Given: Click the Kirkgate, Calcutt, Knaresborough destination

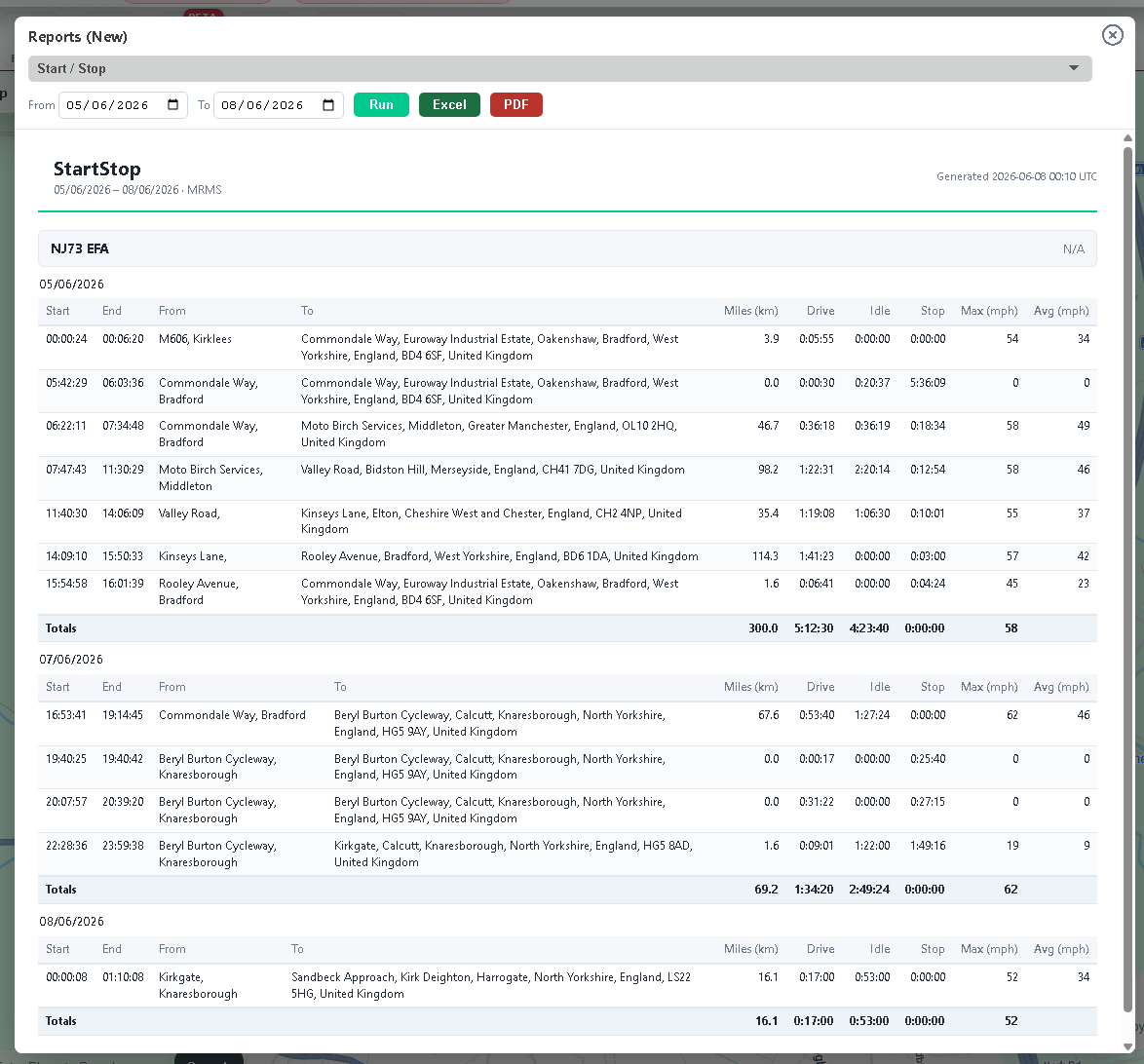Looking at the screenshot, I should pos(513,854).
